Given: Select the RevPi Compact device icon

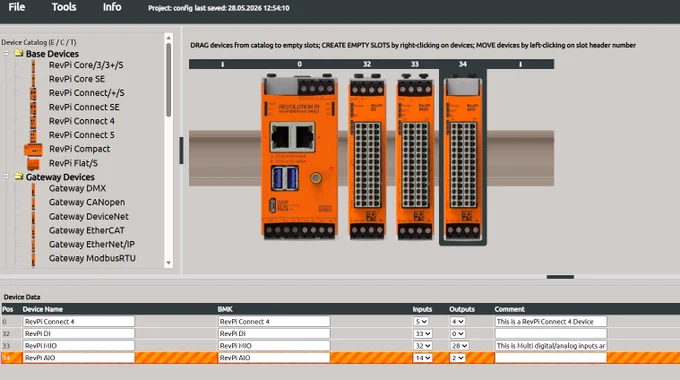Looking at the screenshot, I should (33, 150).
